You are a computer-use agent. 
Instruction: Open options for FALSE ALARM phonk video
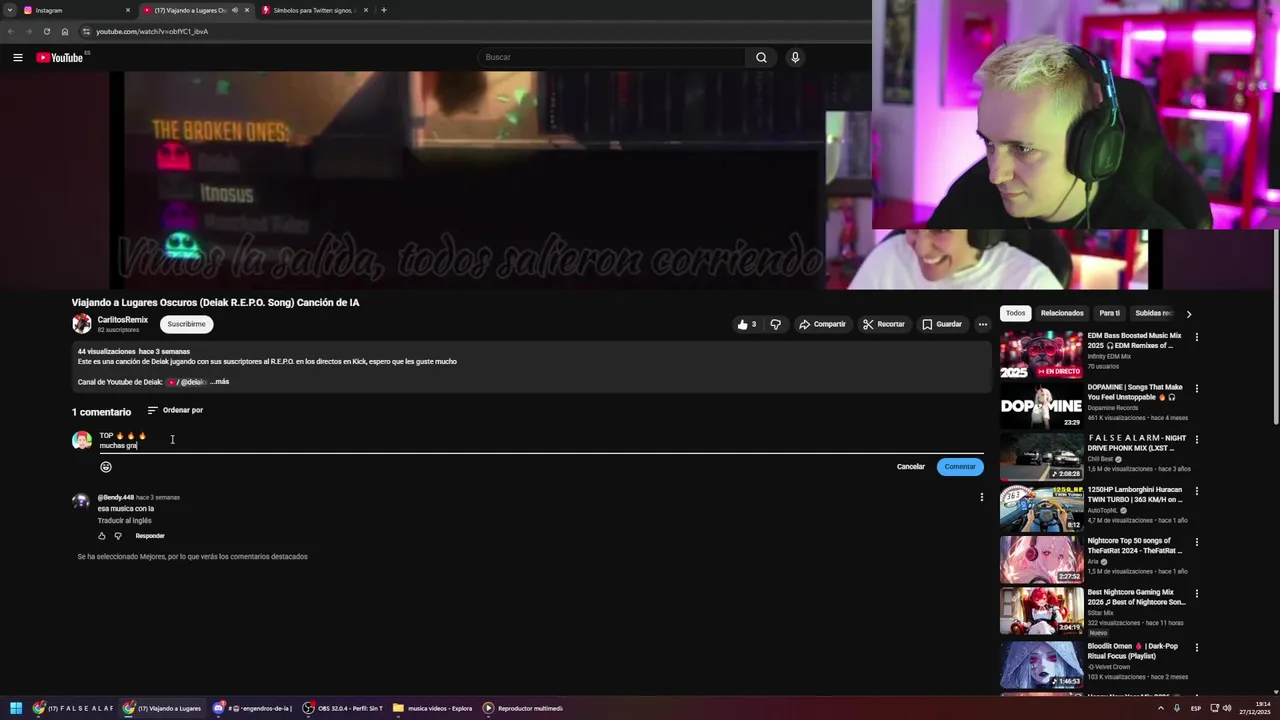click(x=1196, y=439)
